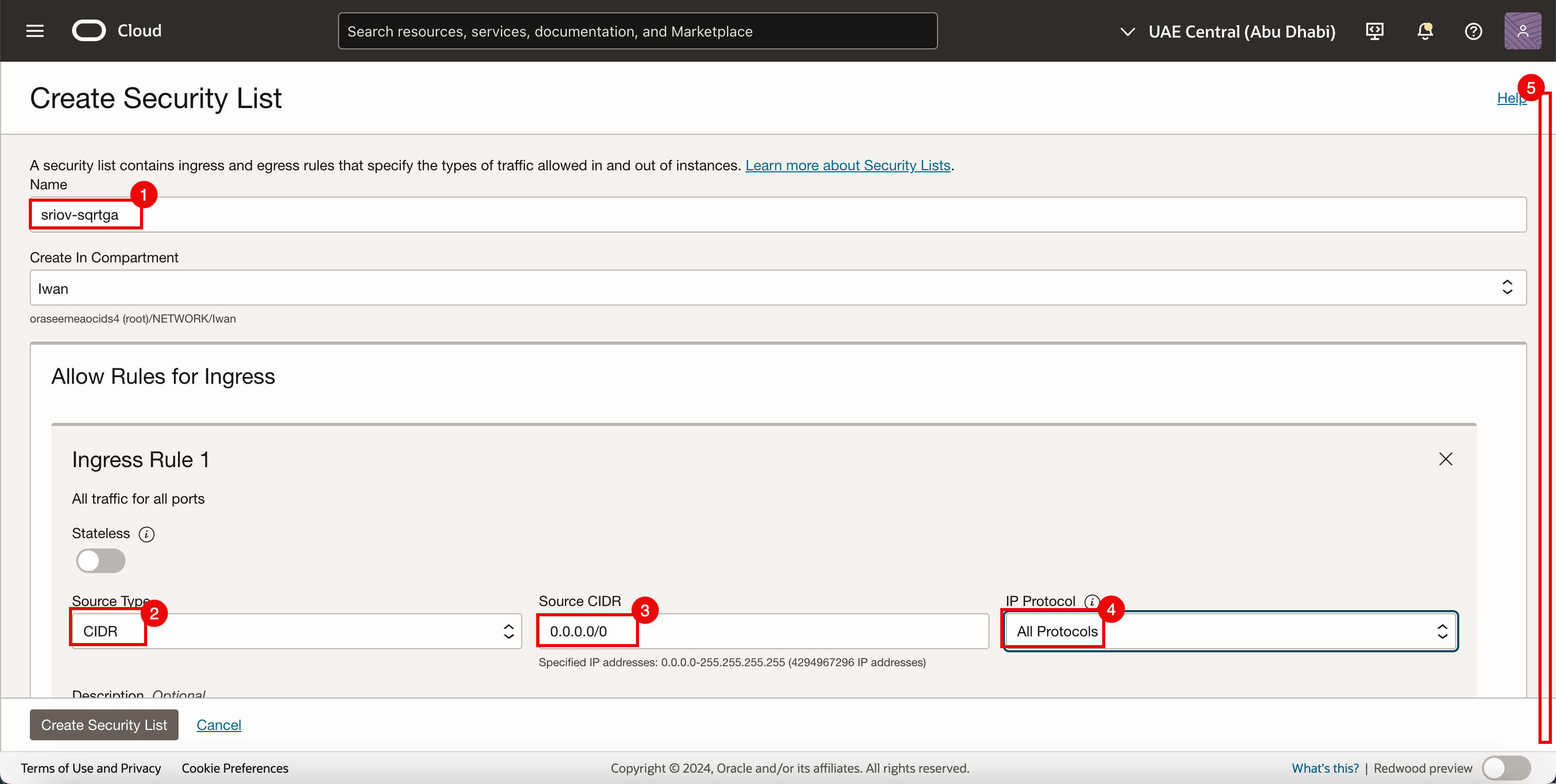Click the top search resources bar
Viewport: 1556px width, 784px height.
pyautogui.click(x=637, y=31)
